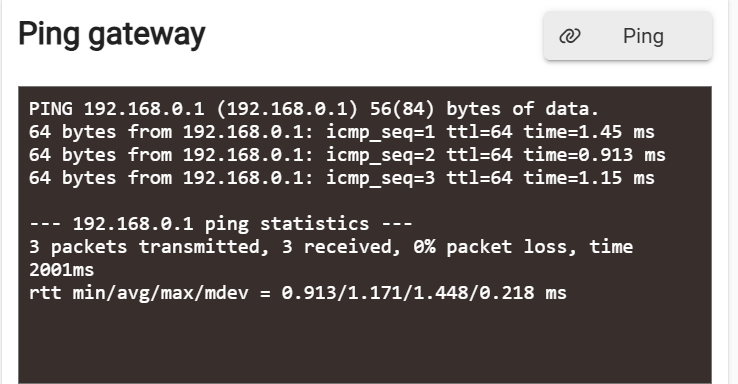738x384 pixels.
Task: Click the Ping button
Action: pos(628,36)
